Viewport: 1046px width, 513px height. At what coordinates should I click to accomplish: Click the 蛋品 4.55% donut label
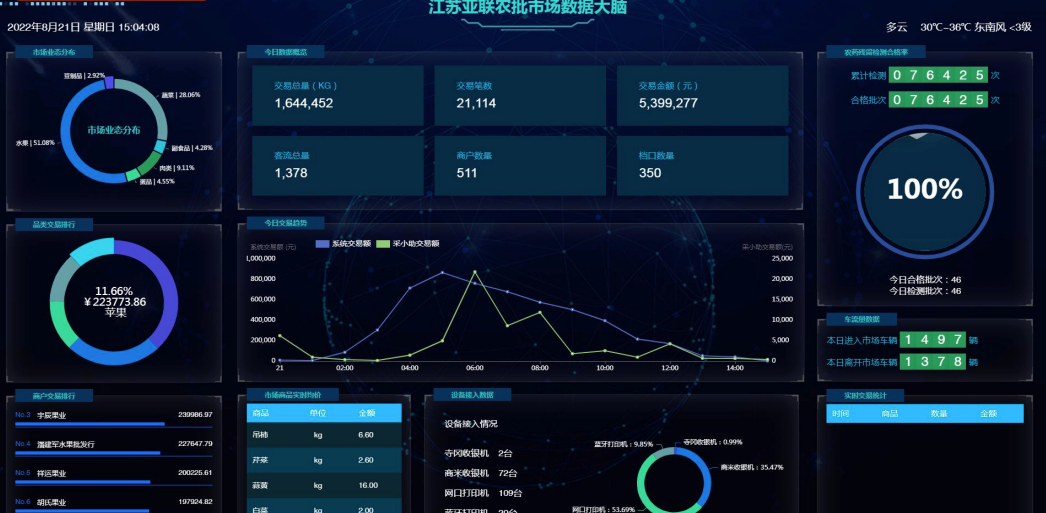157,181
